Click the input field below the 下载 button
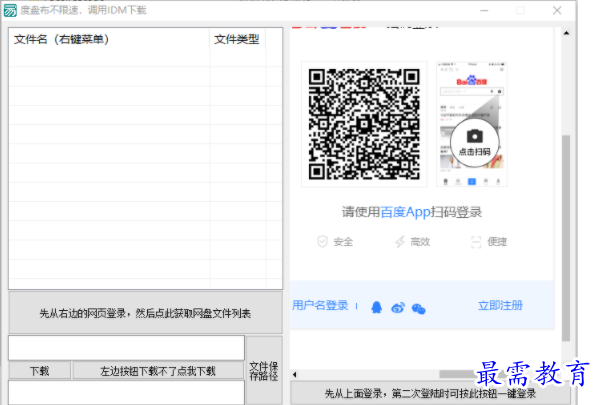 pos(126,392)
